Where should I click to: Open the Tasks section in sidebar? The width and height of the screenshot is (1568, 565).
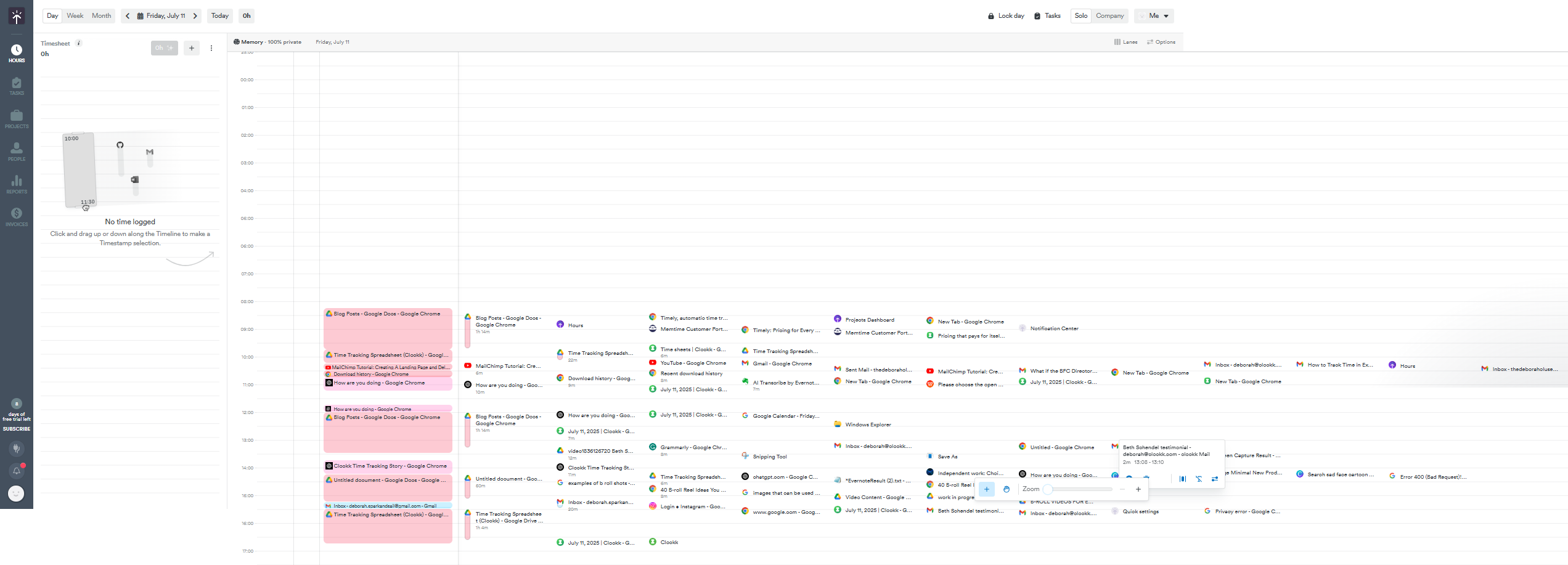(17, 86)
